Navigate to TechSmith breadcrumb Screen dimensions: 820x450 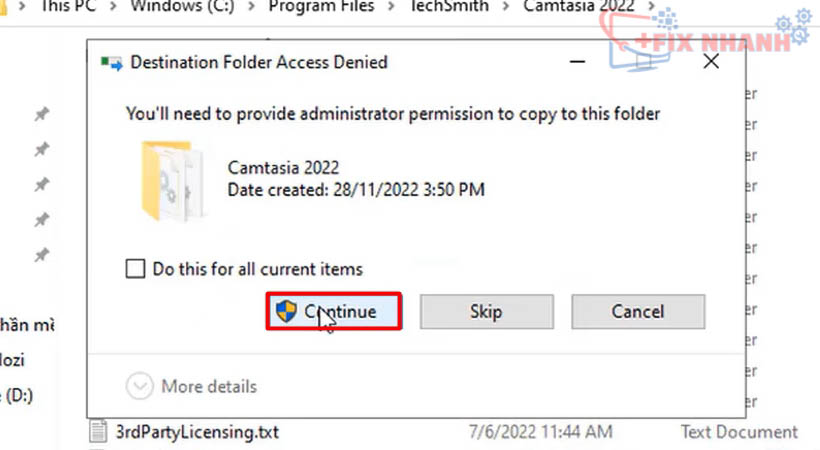[449, 6]
